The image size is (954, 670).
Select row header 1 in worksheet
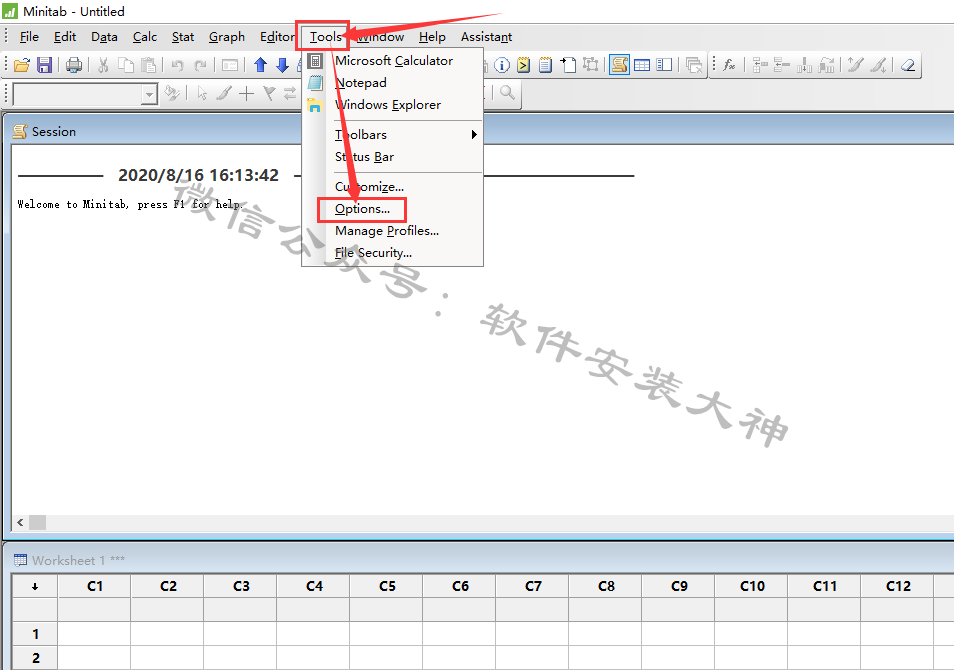(35, 633)
